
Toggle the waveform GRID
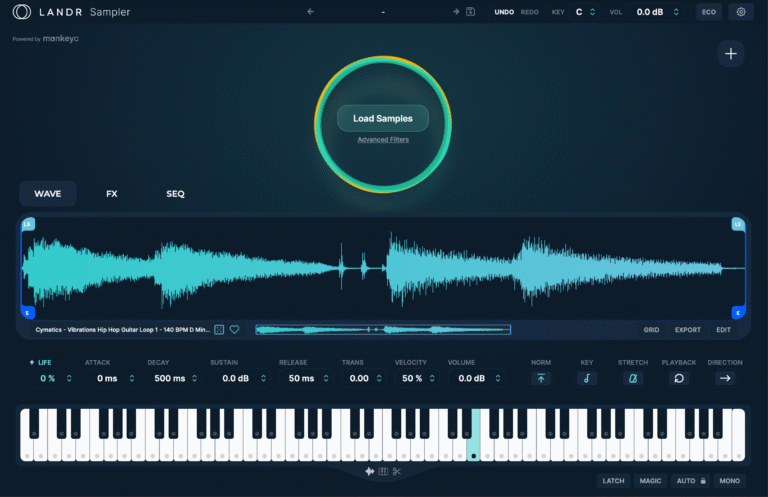[x=651, y=330]
